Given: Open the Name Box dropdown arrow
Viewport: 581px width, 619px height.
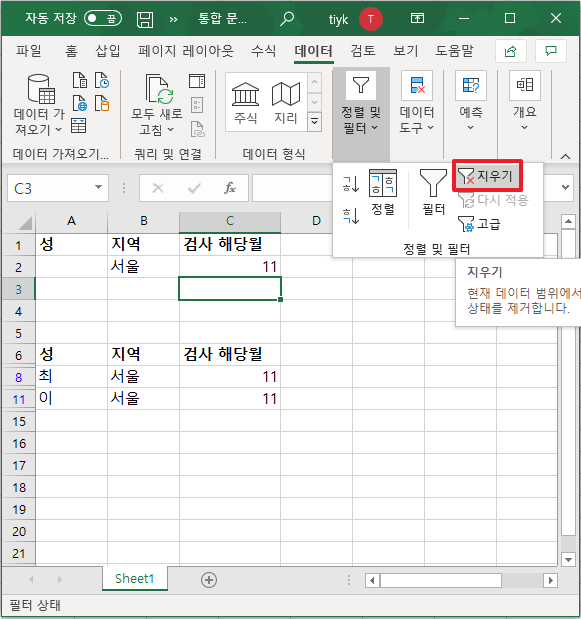Looking at the screenshot, I should click(x=98, y=188).
